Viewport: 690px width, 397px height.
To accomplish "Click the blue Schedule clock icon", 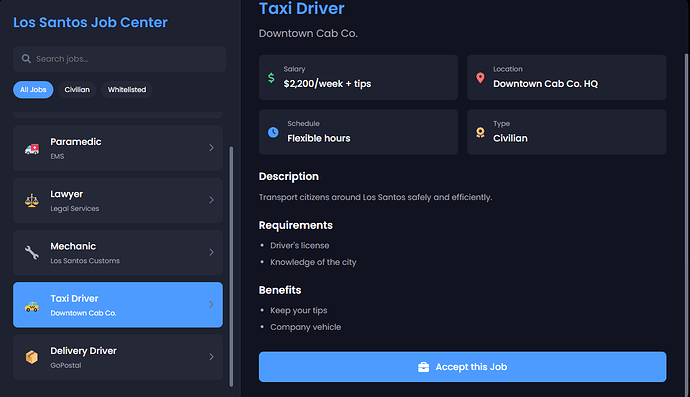I will (x=273, y=132).
